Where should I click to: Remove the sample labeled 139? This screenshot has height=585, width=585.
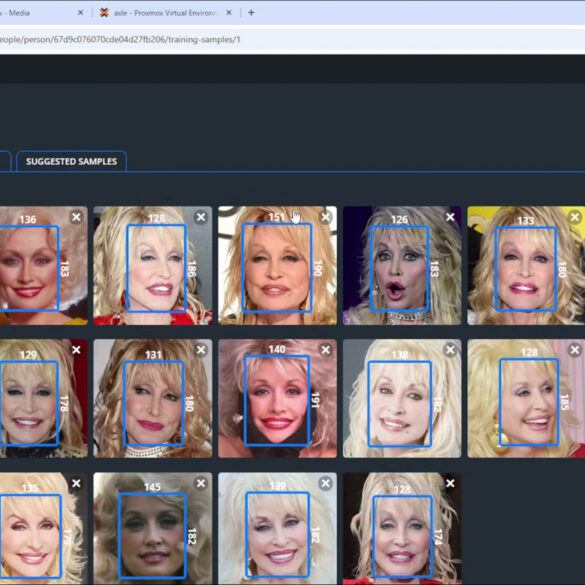pos(325,483)
